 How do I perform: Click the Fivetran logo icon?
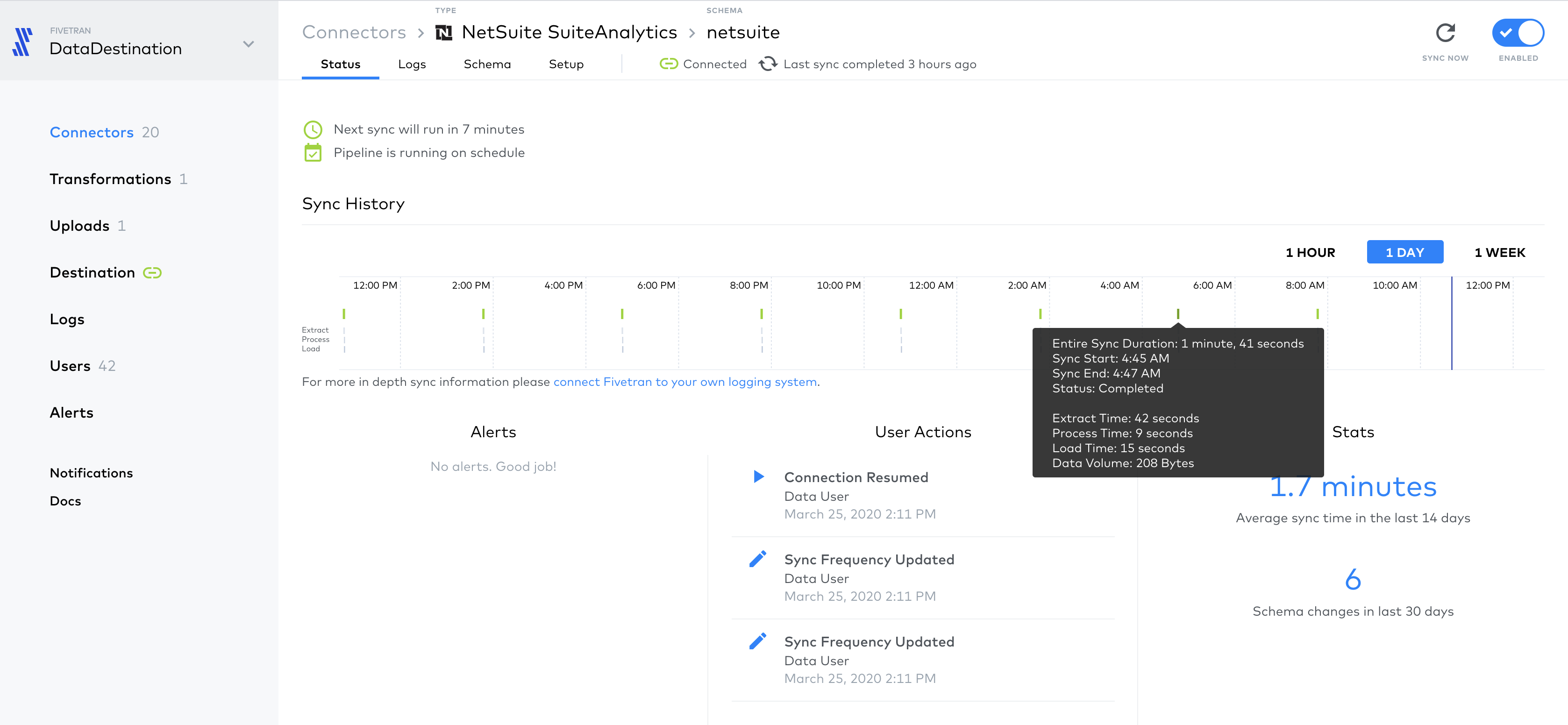[x=22, y=42]
